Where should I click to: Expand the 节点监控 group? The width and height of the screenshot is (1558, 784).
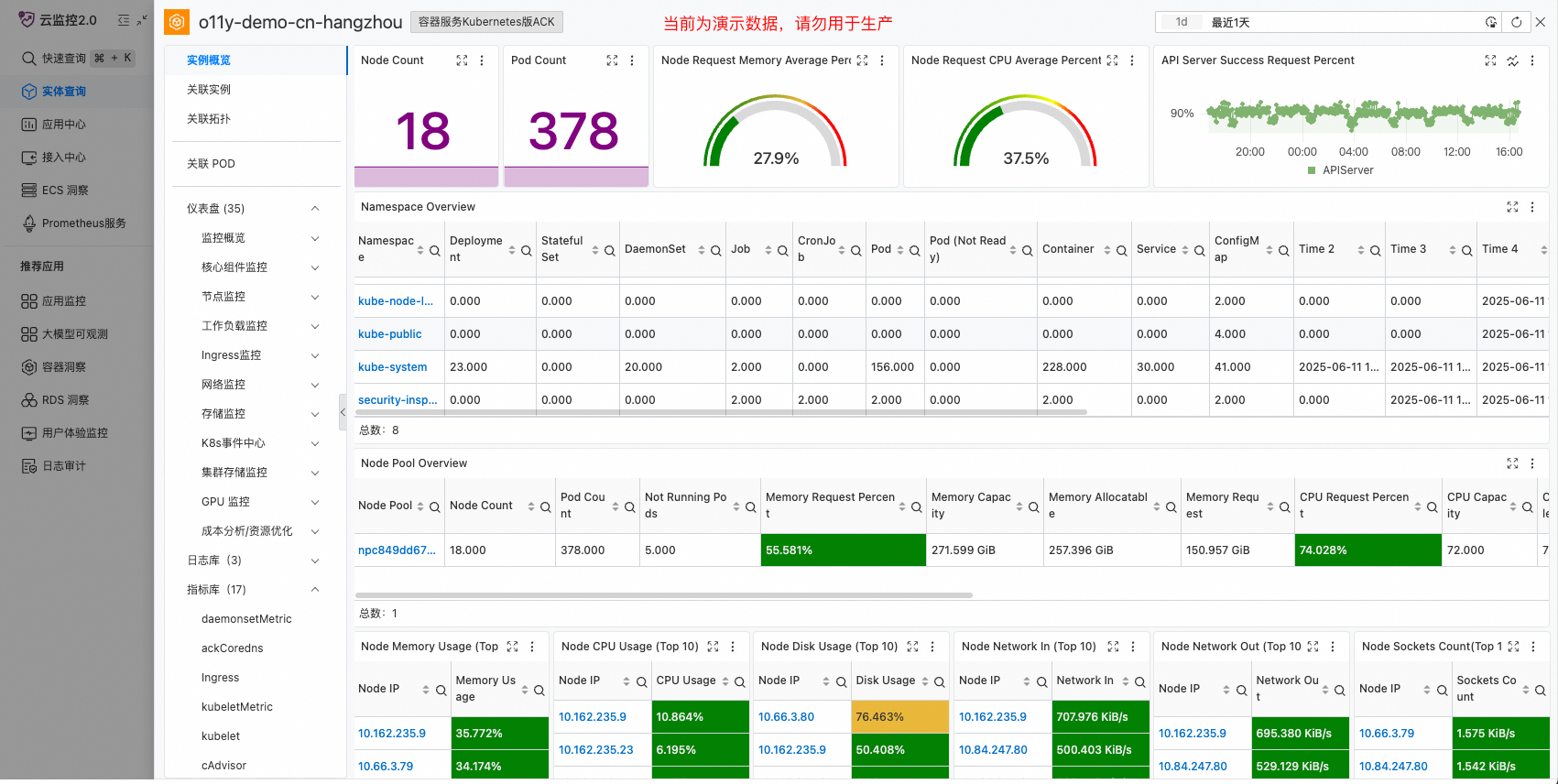click(x=315, y=297)
